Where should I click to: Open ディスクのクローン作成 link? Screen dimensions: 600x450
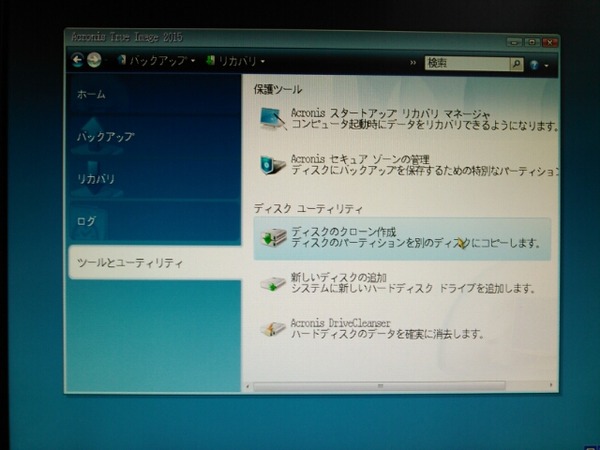tap(343, 232)
